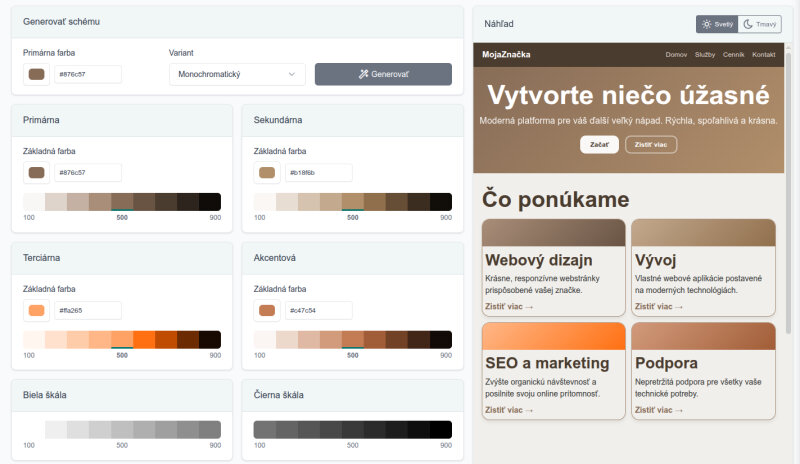Click the Akcentová base color swatch
Image resolution: width=800 pixels, height=464 pixels.
click(x=267, y=310)
